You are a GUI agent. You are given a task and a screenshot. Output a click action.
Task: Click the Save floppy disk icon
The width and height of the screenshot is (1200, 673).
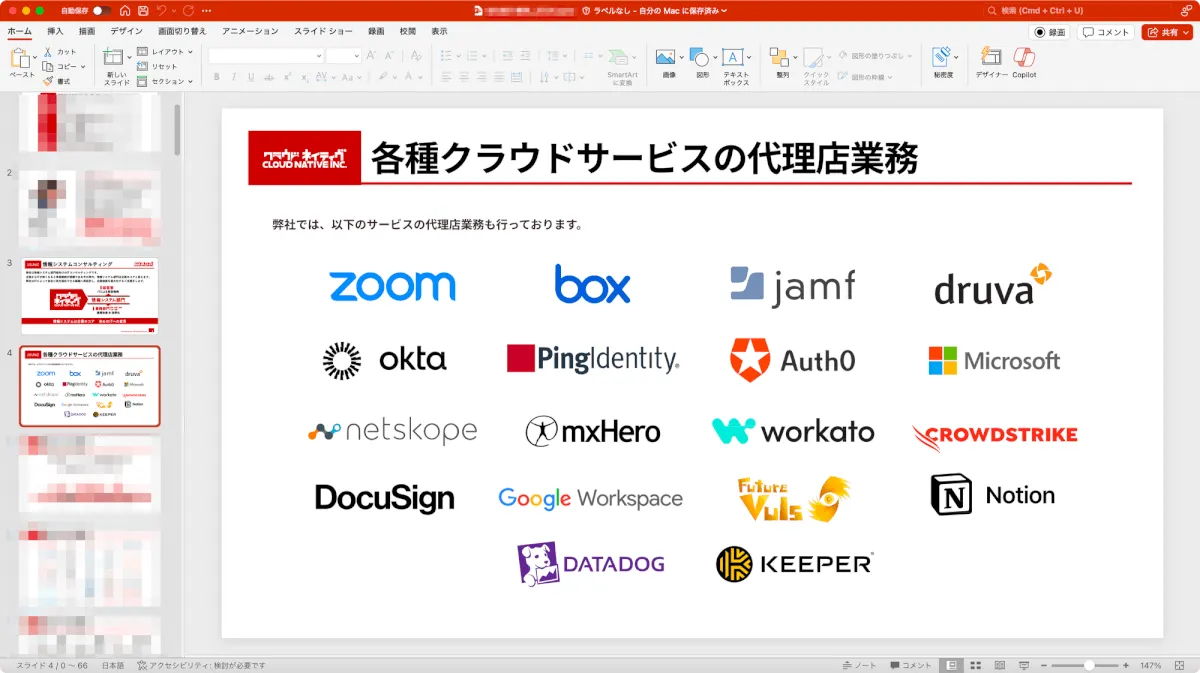pyautogui.click(x=144, y=10)
